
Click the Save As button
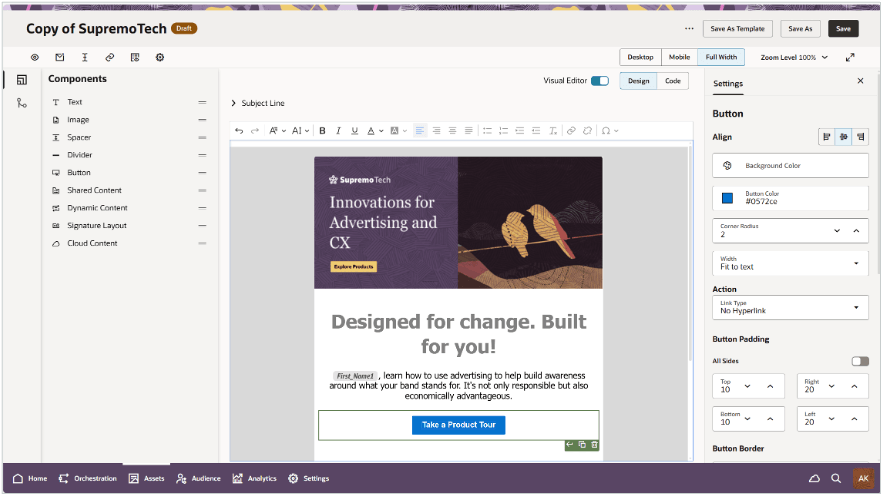pyautogui.click(x=800, y=29)
